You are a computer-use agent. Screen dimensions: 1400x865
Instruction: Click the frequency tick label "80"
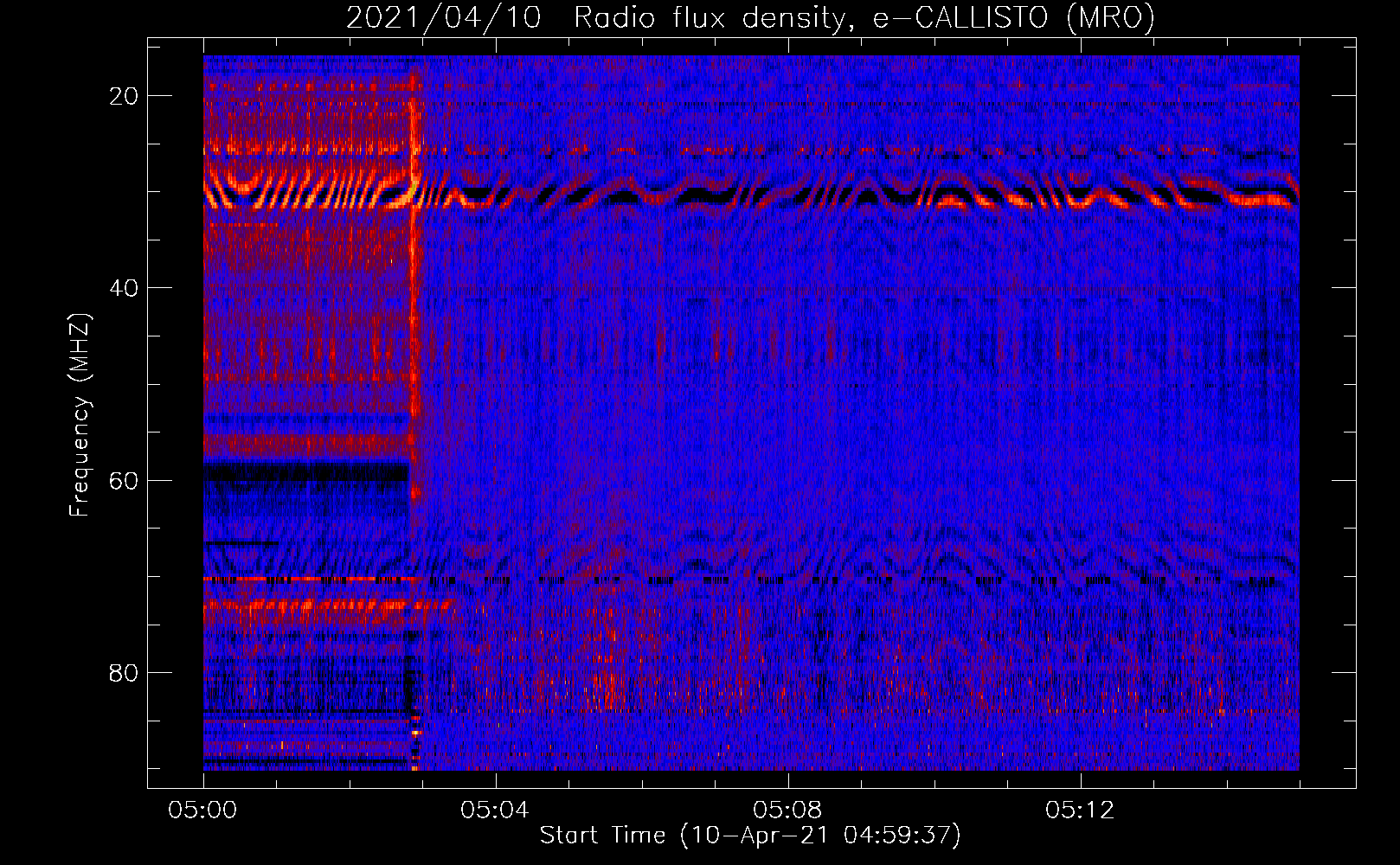point(125,672)
